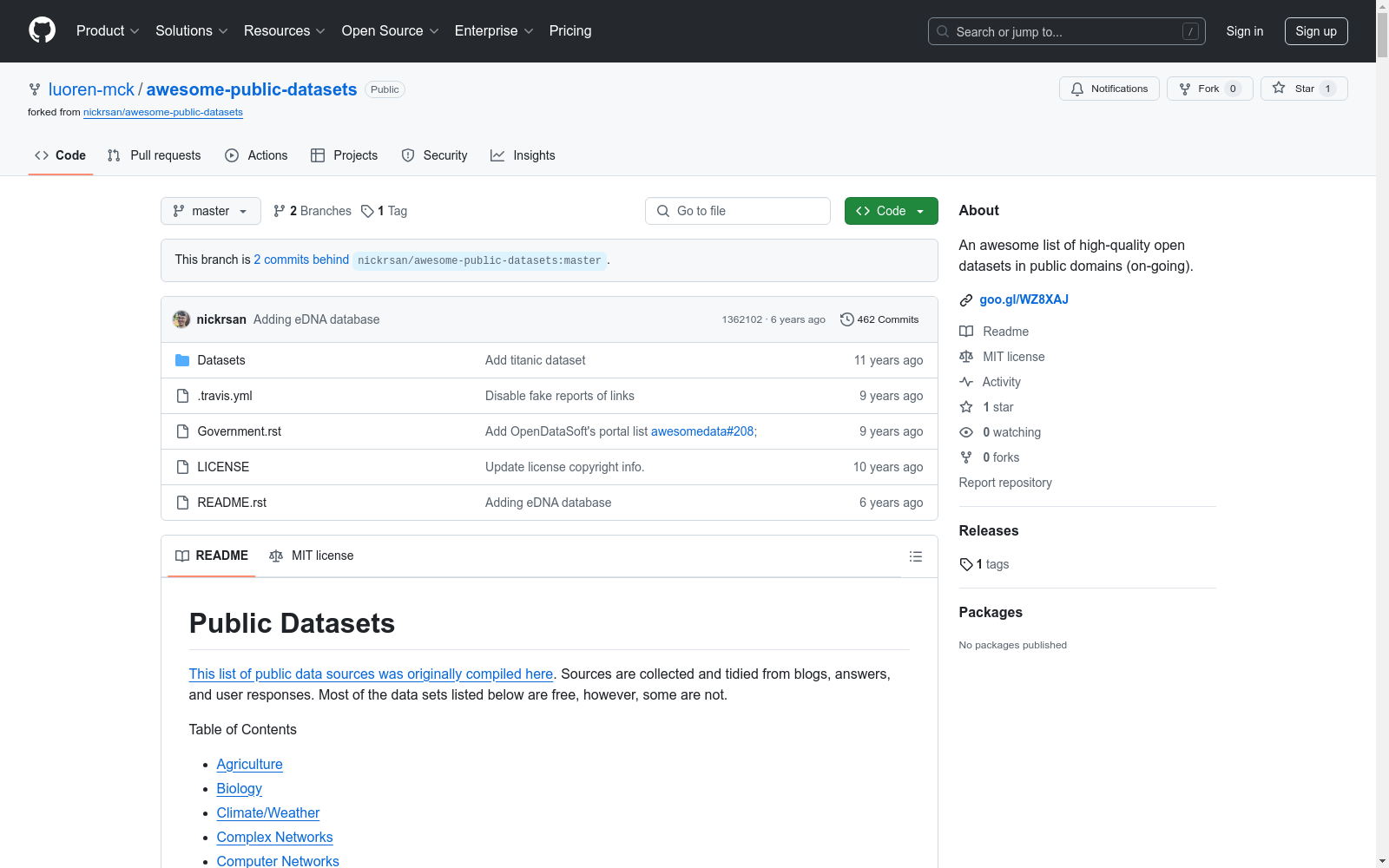Viewport: 1389px width, 868px height.
Task: Open the master branch selector dropdown
Action: [211, 211]
